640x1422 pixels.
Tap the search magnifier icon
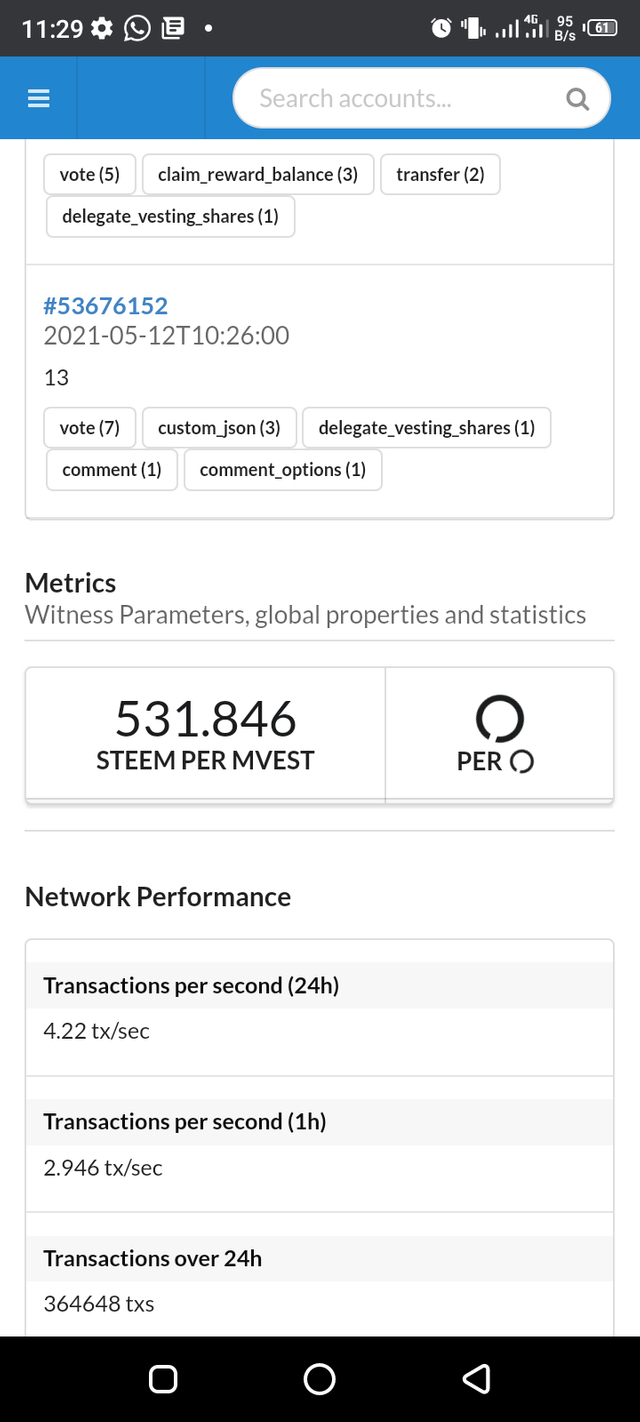point(577,98)
